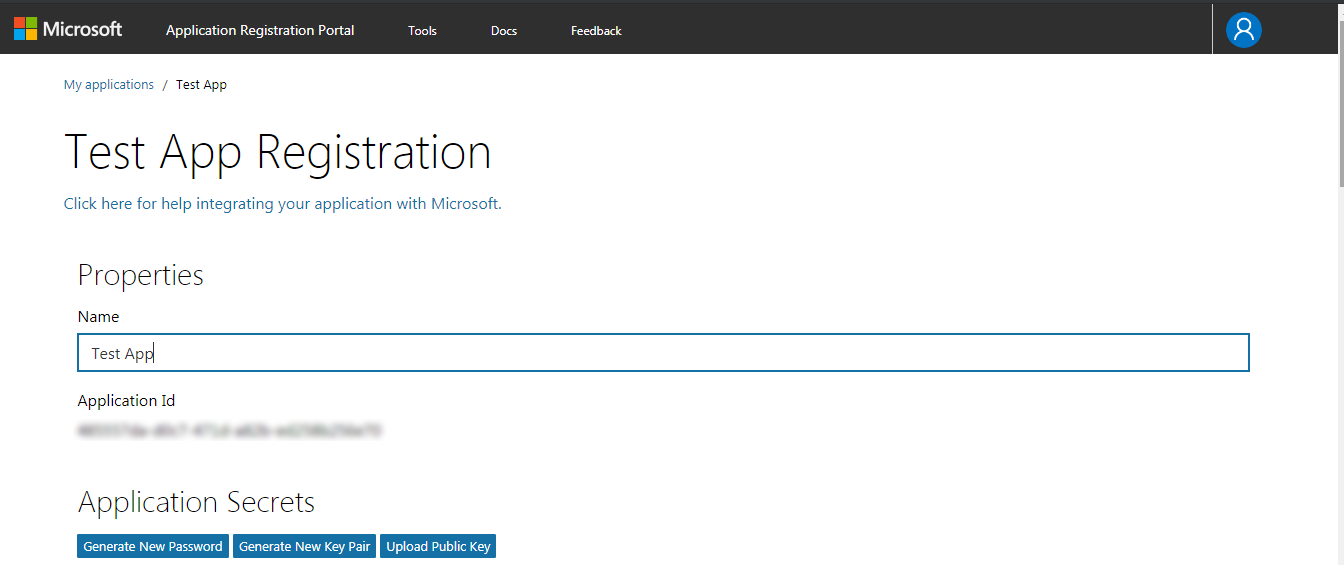The width and height of the screenshot is (1344, 565).
Task: Click Generate New Key Pair button
Action: point(305,546)
